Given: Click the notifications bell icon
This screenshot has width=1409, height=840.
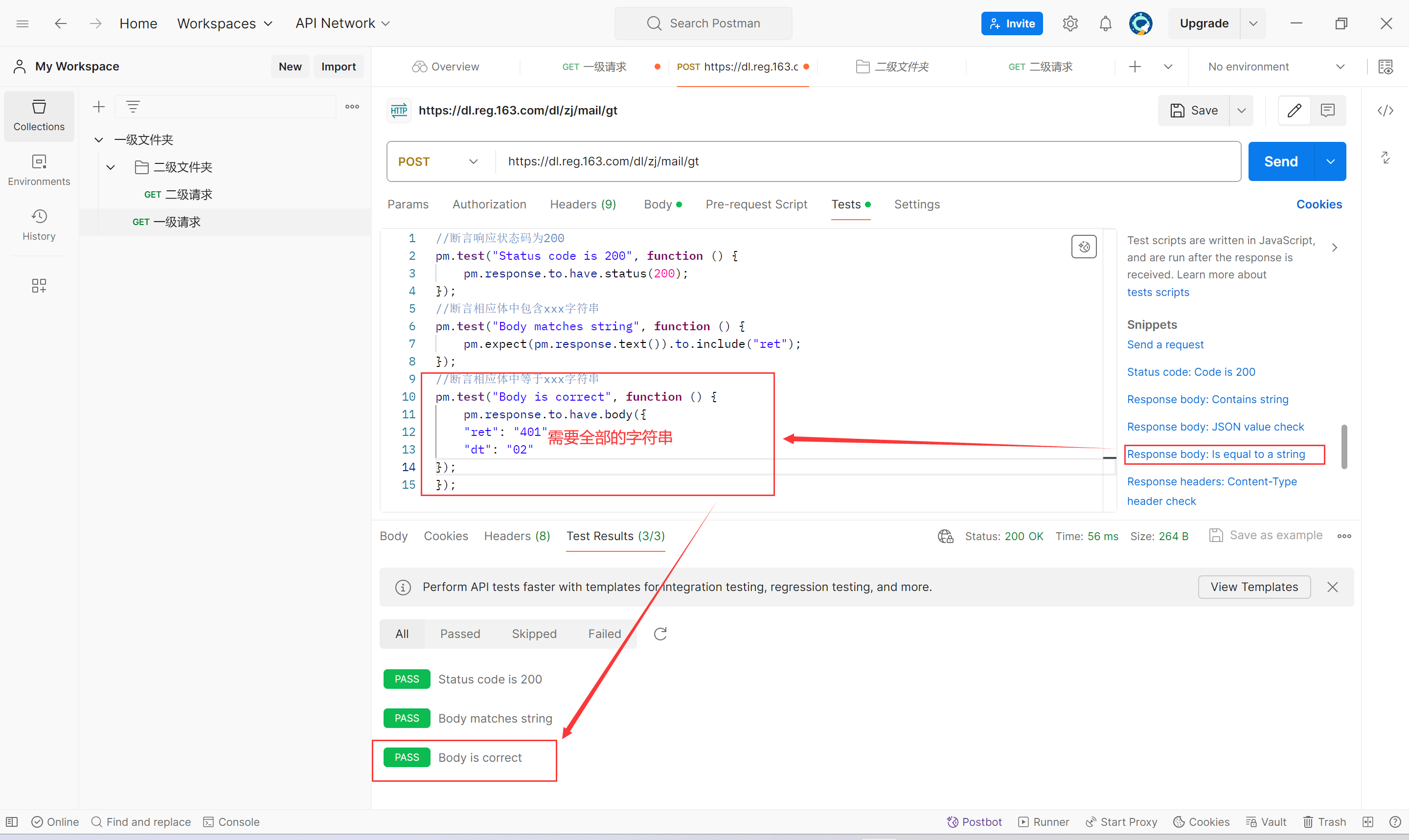Looking at the screenshot, I should [1105, 24].
